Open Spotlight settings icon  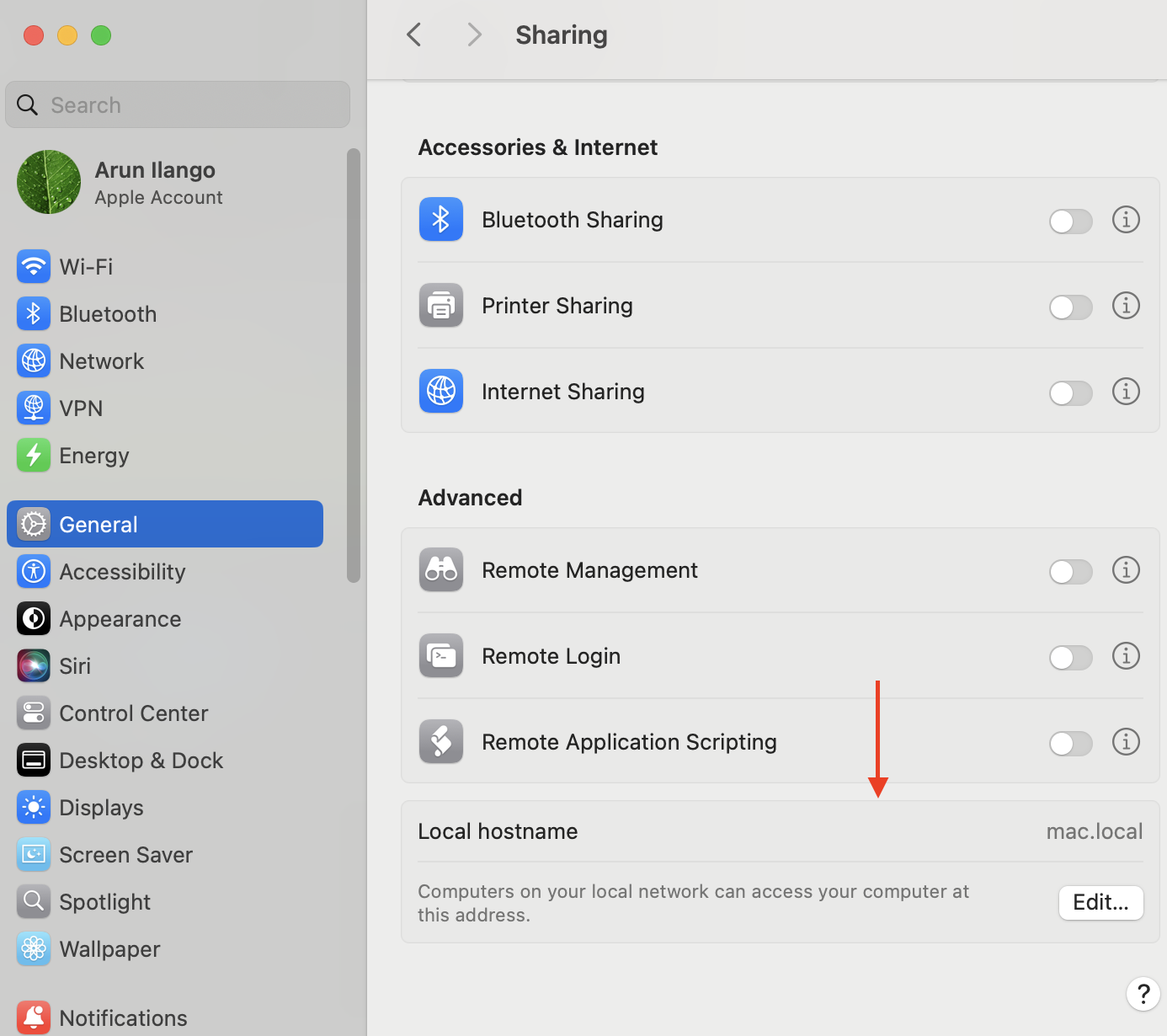click(x=34, y=902)
